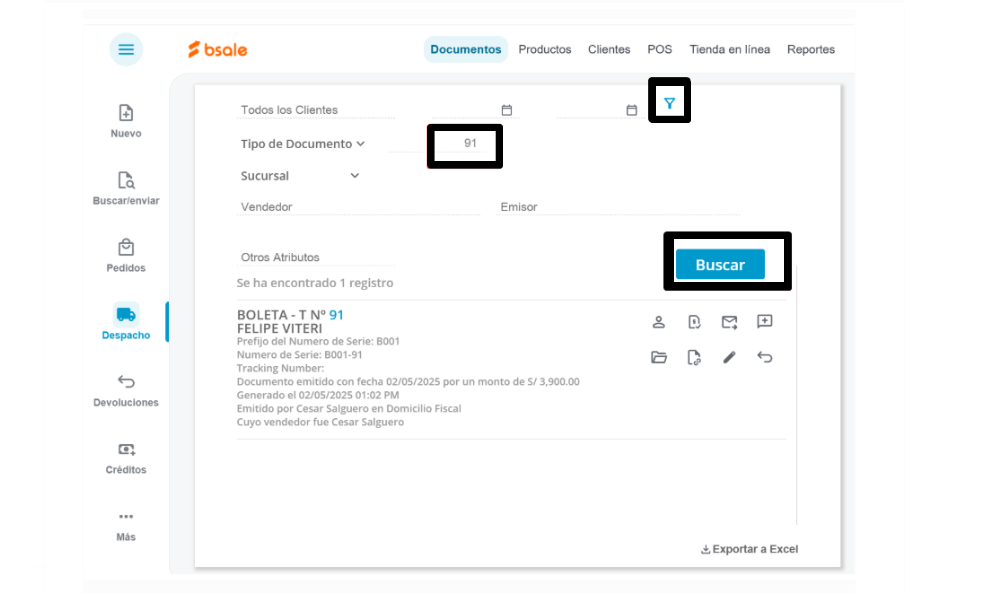Click the 'Documento emitido con fecha' line

408,381
